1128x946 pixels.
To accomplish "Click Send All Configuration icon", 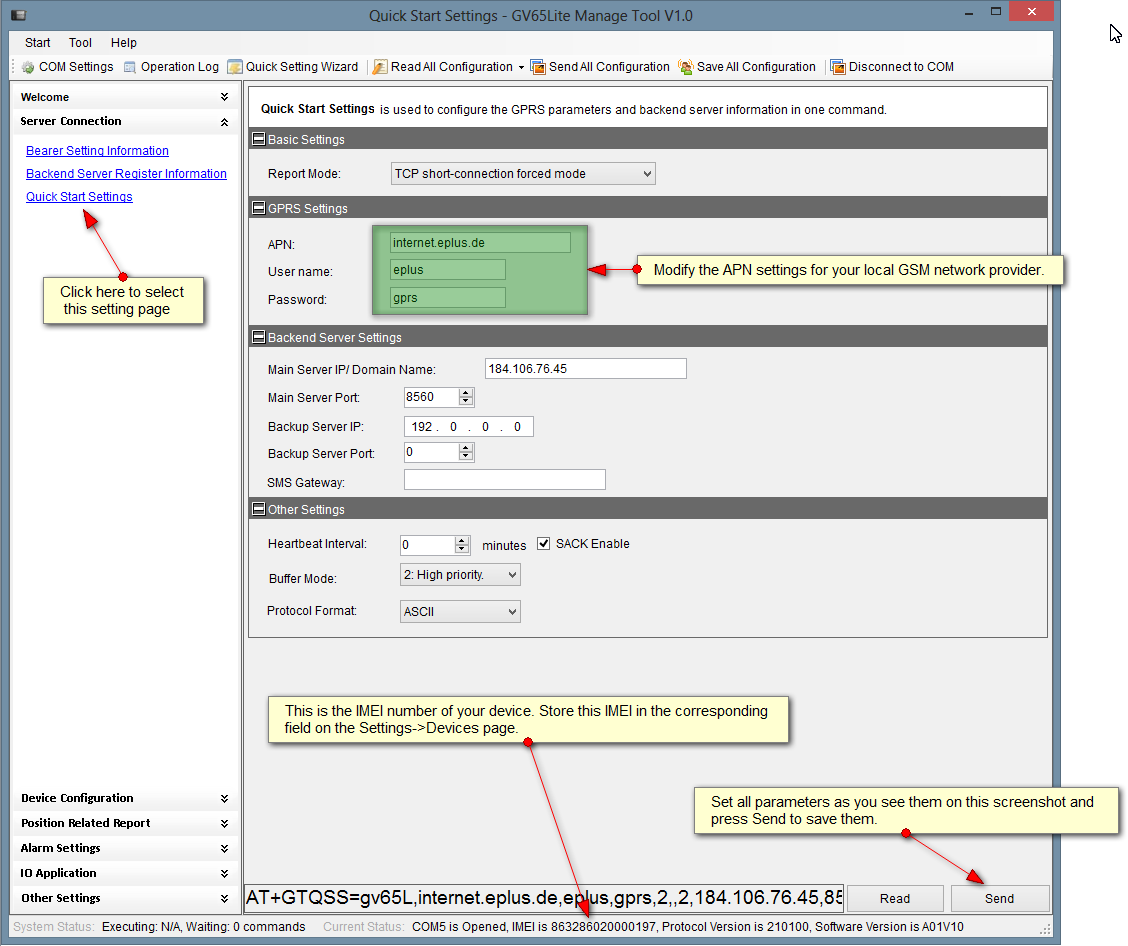I will [x=538, y=67].
